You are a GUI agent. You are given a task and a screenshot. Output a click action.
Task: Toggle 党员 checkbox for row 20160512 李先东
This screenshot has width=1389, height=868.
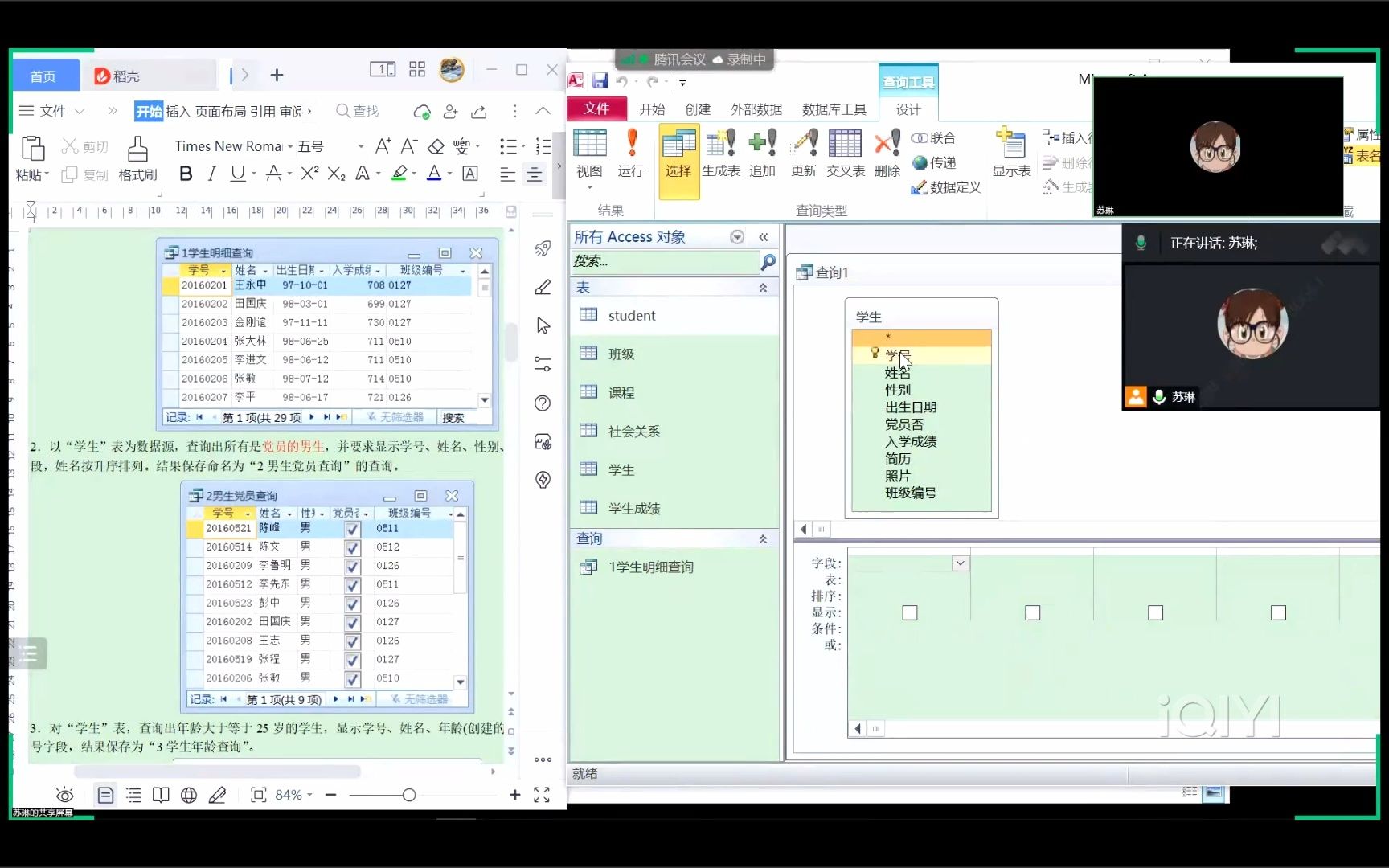coord(352,585)
